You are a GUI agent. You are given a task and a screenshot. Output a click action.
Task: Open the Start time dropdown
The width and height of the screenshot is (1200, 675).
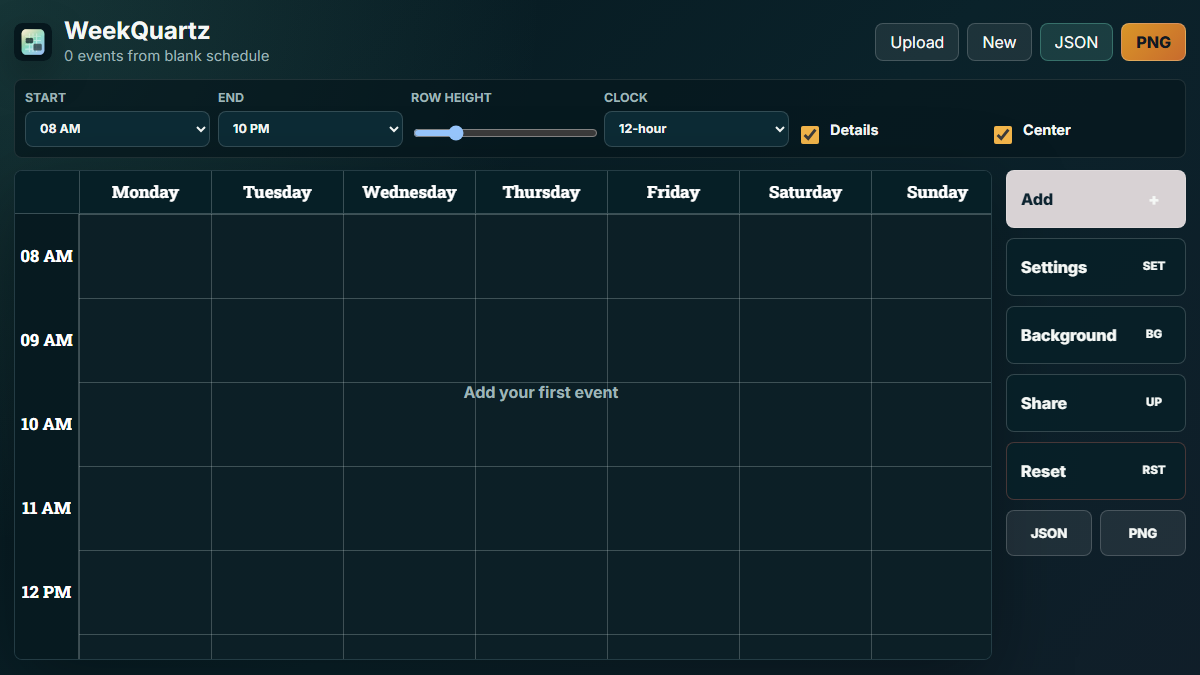pos(117,129)
